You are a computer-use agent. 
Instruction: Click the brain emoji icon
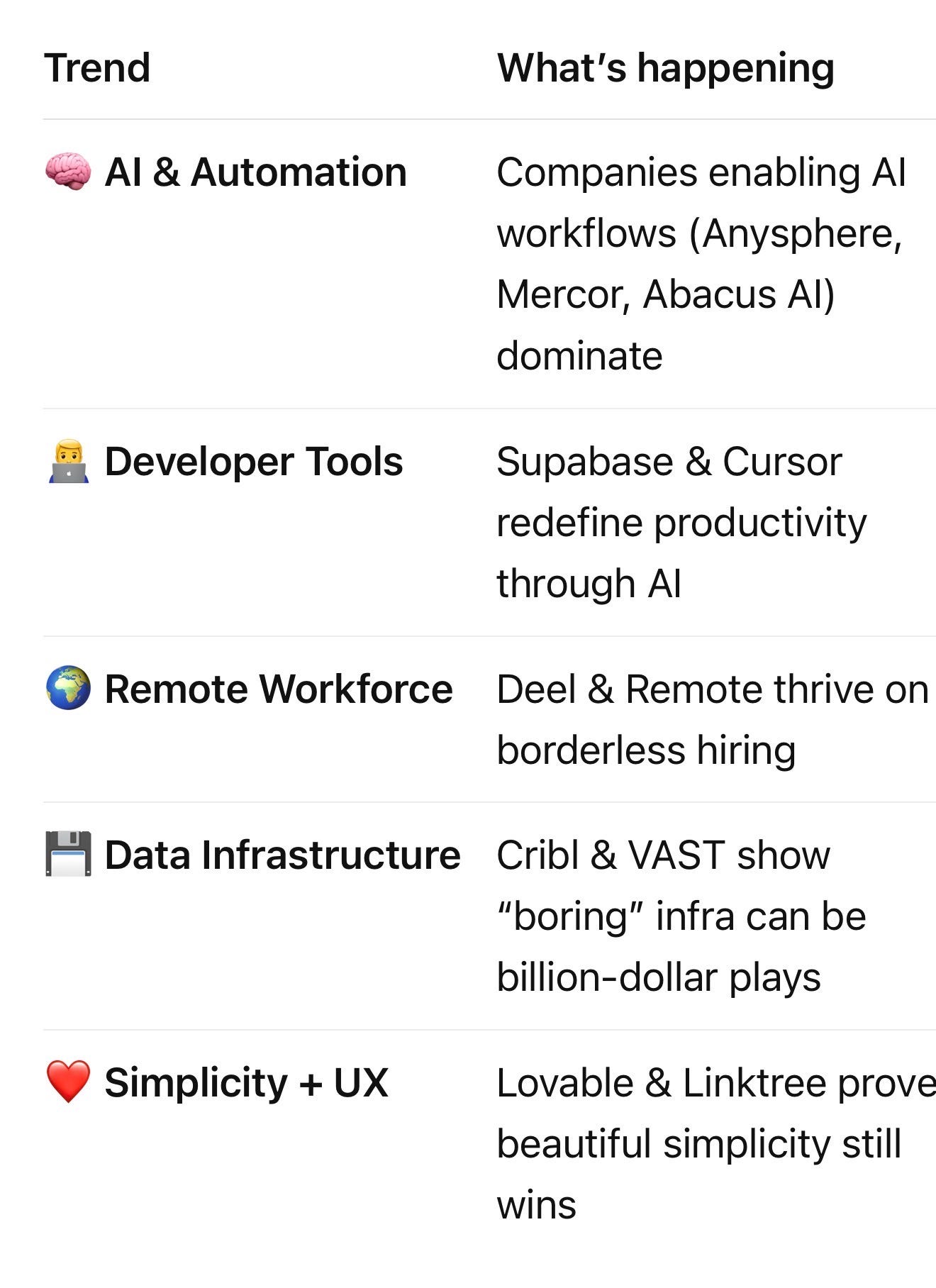tap(68, 172)
